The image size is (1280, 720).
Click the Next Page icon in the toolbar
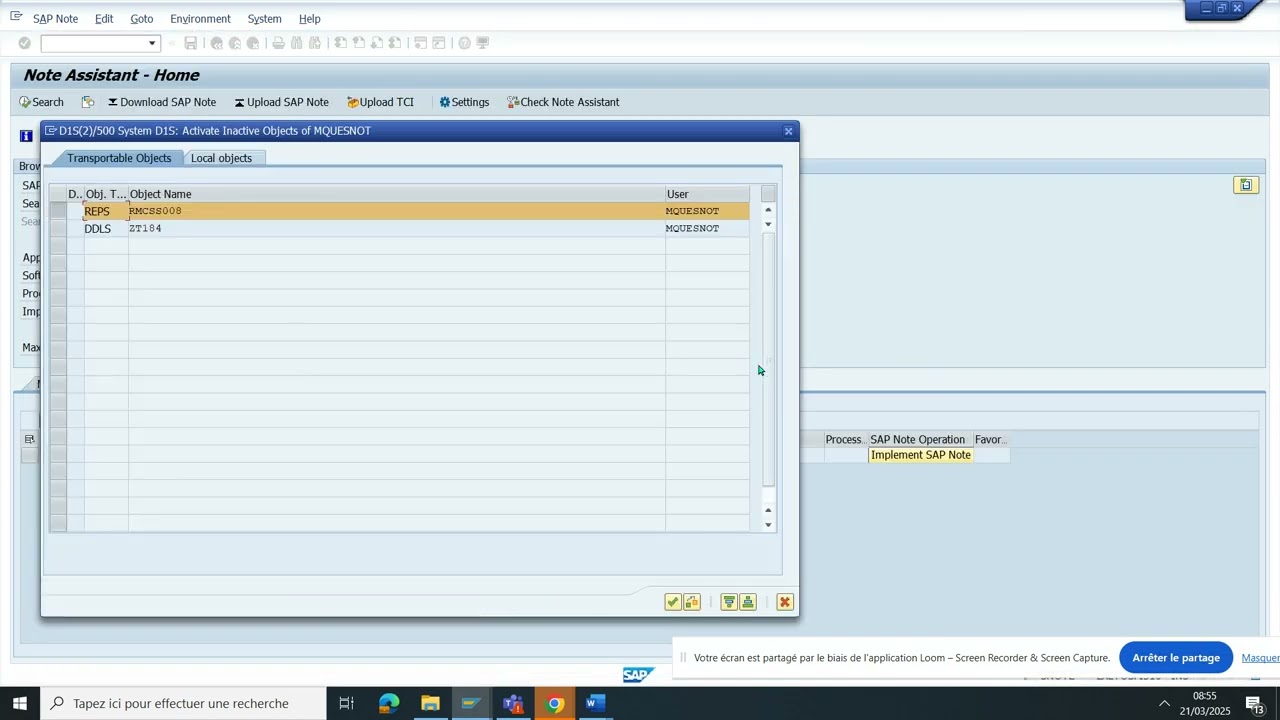[377, 43]
